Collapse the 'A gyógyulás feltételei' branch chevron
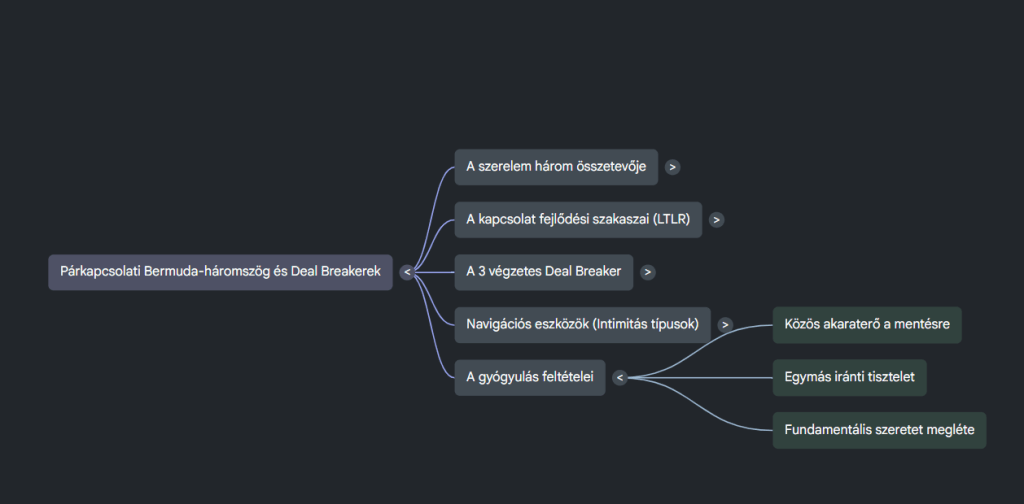1024x504 pixels. tap(620, 377)
